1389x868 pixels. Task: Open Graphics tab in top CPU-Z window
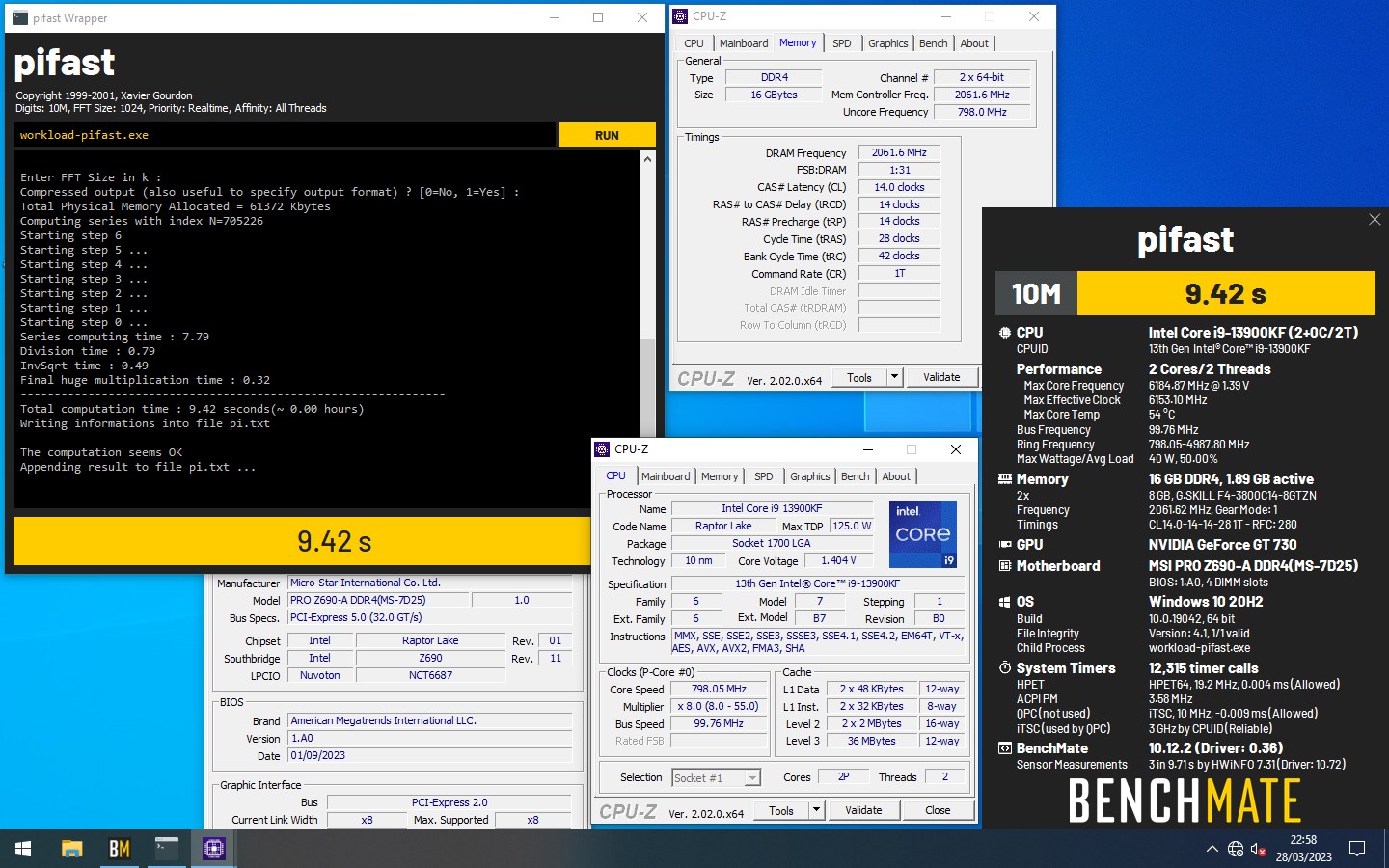(x=887, y=43)
